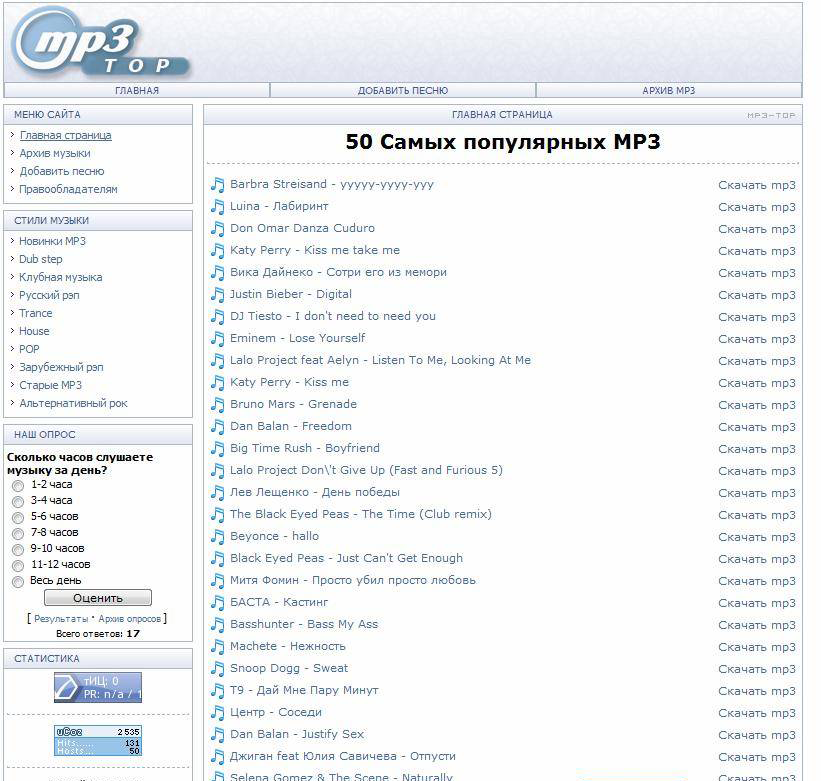
Task: Open Trance music style
Action: tap(36, 313)
